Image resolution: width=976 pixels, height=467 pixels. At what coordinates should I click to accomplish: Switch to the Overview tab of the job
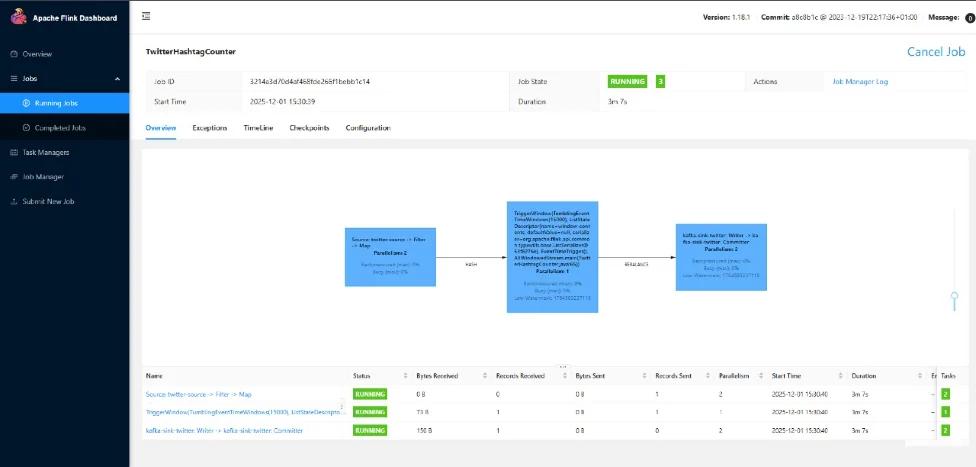161,128
